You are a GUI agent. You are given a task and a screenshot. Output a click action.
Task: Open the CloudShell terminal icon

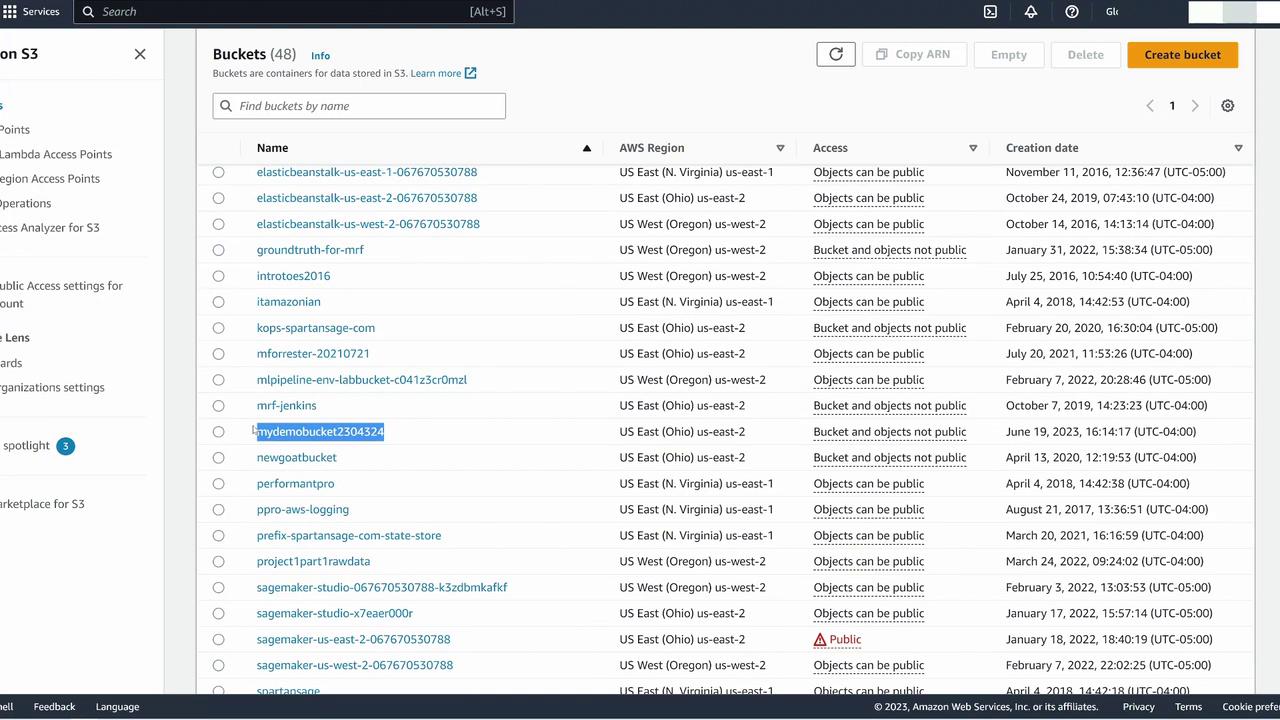[990, 12]
